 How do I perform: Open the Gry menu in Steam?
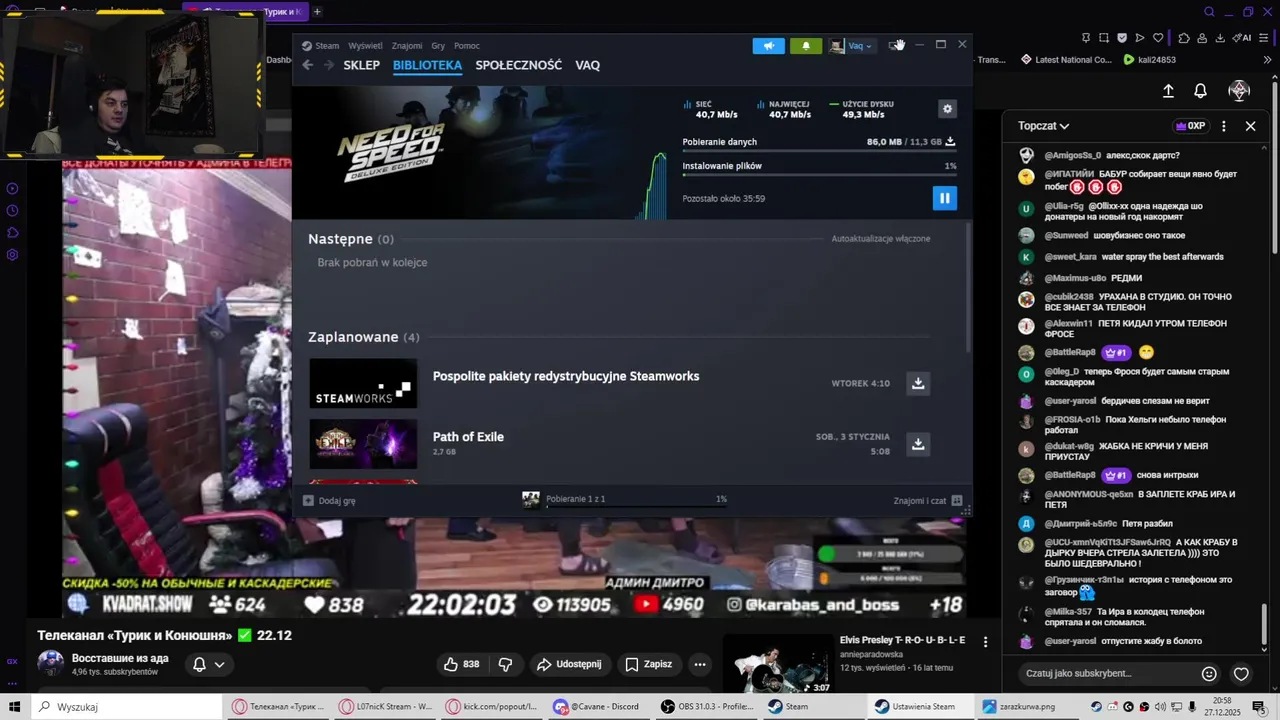point(438,46)
